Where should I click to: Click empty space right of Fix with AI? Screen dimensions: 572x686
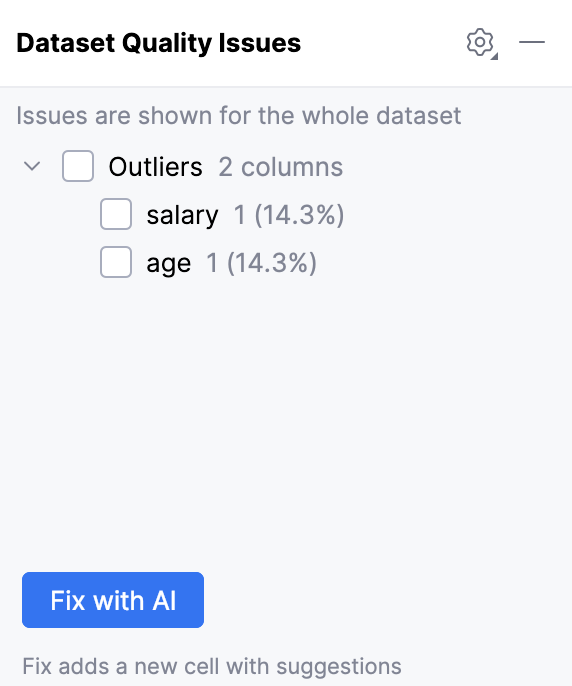point(385,600)
